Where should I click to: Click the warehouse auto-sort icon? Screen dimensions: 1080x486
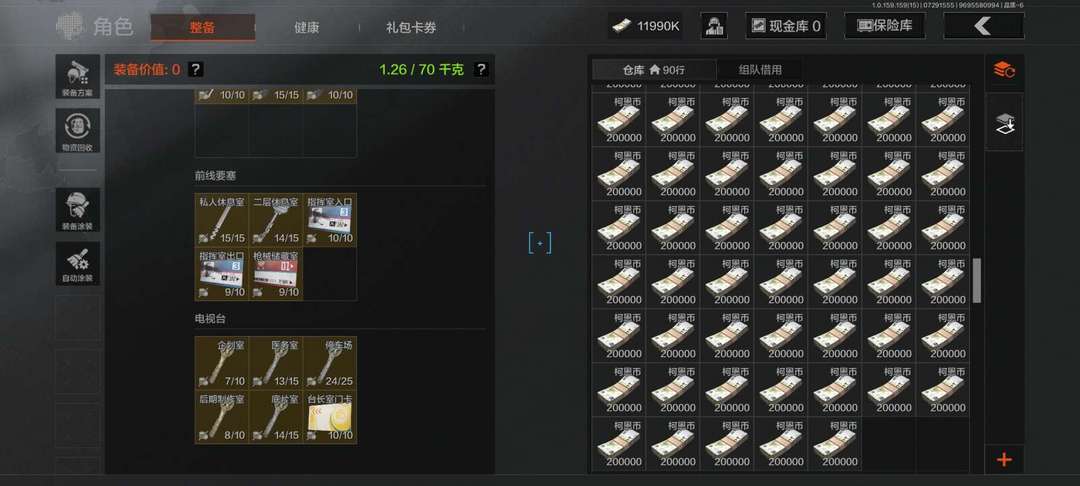1004,70
